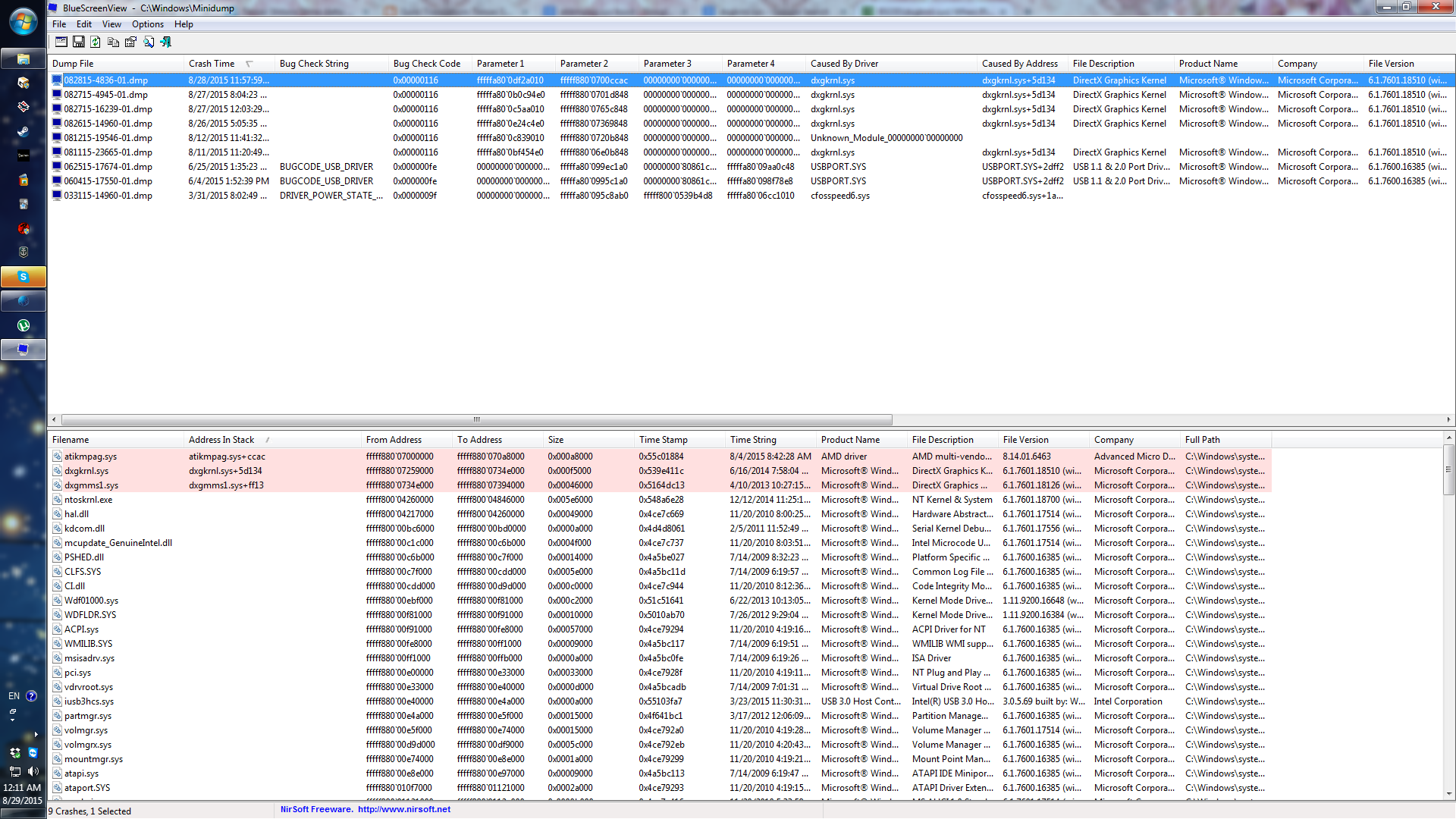Open the Help menu

[184, 24]
